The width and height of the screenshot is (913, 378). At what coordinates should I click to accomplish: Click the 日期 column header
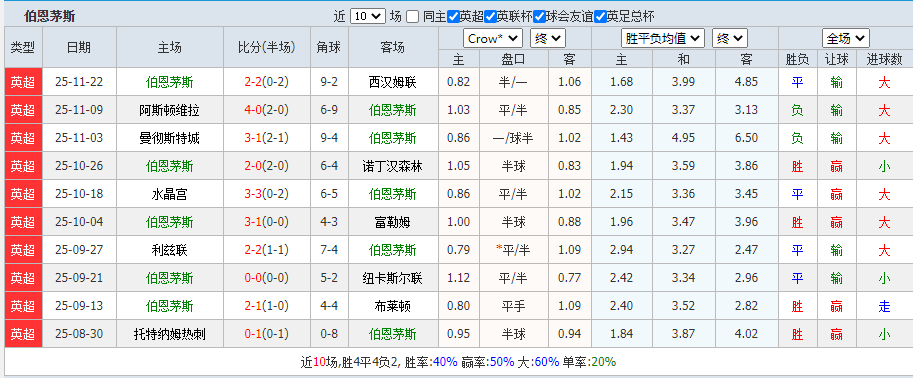point(79,47)
